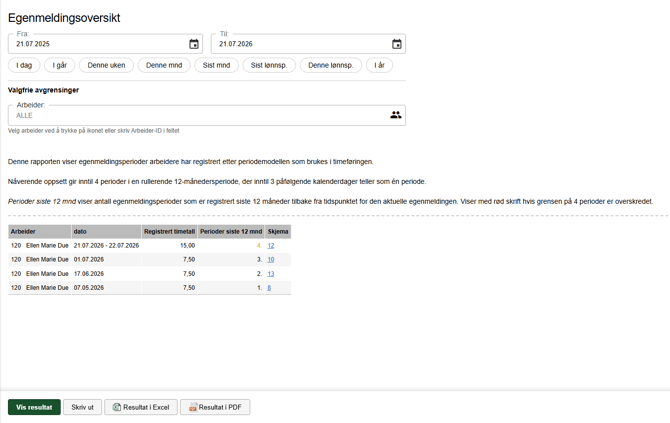Choose the 'Denne mnd' range chip
Image resolution: width=670 pixels, height=423 pixels.
pyautogui.click(x=164, y=65)
